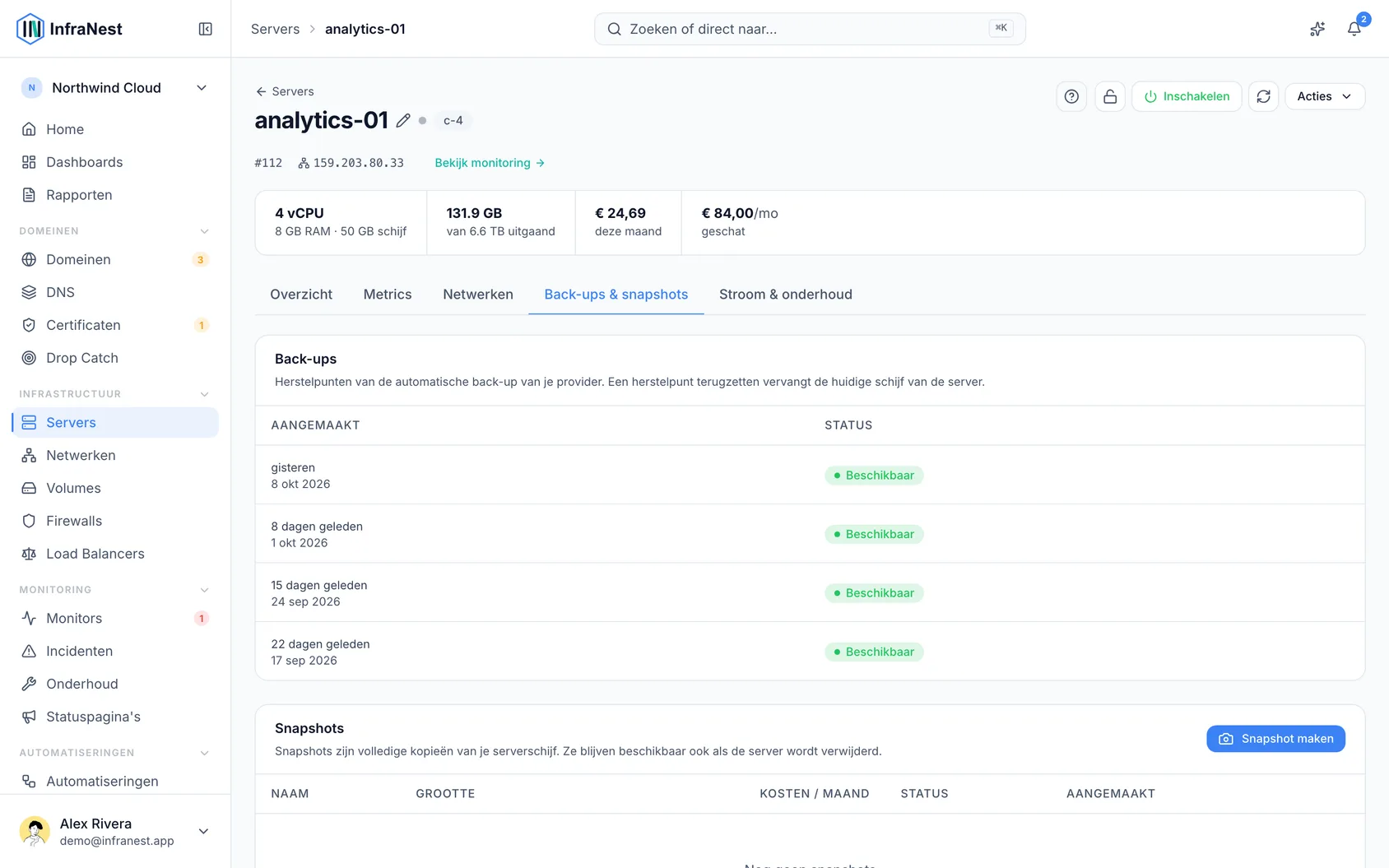Open Firewalls in the sidebar
This screenshot has width=1389, height=868.
[x=115, y=521]
